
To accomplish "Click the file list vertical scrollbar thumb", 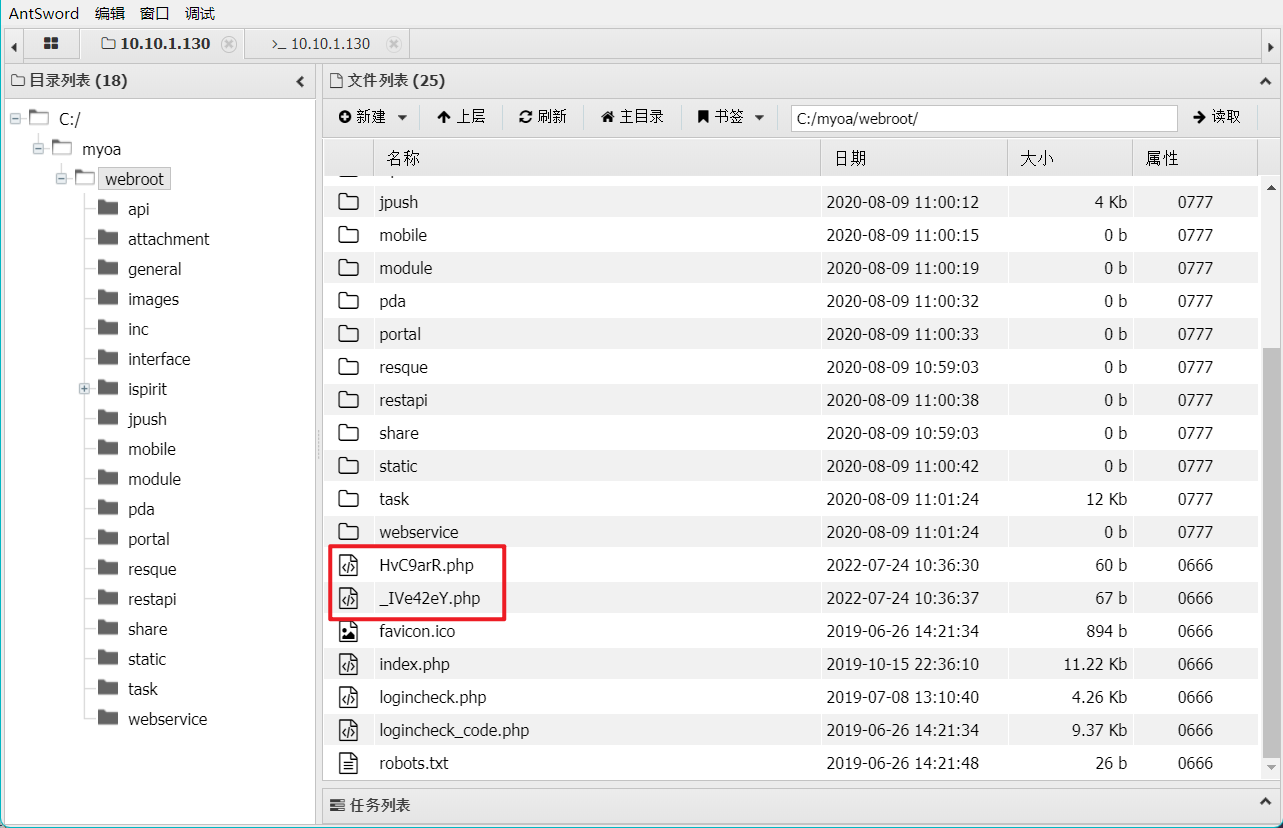I will (1270, 551).
